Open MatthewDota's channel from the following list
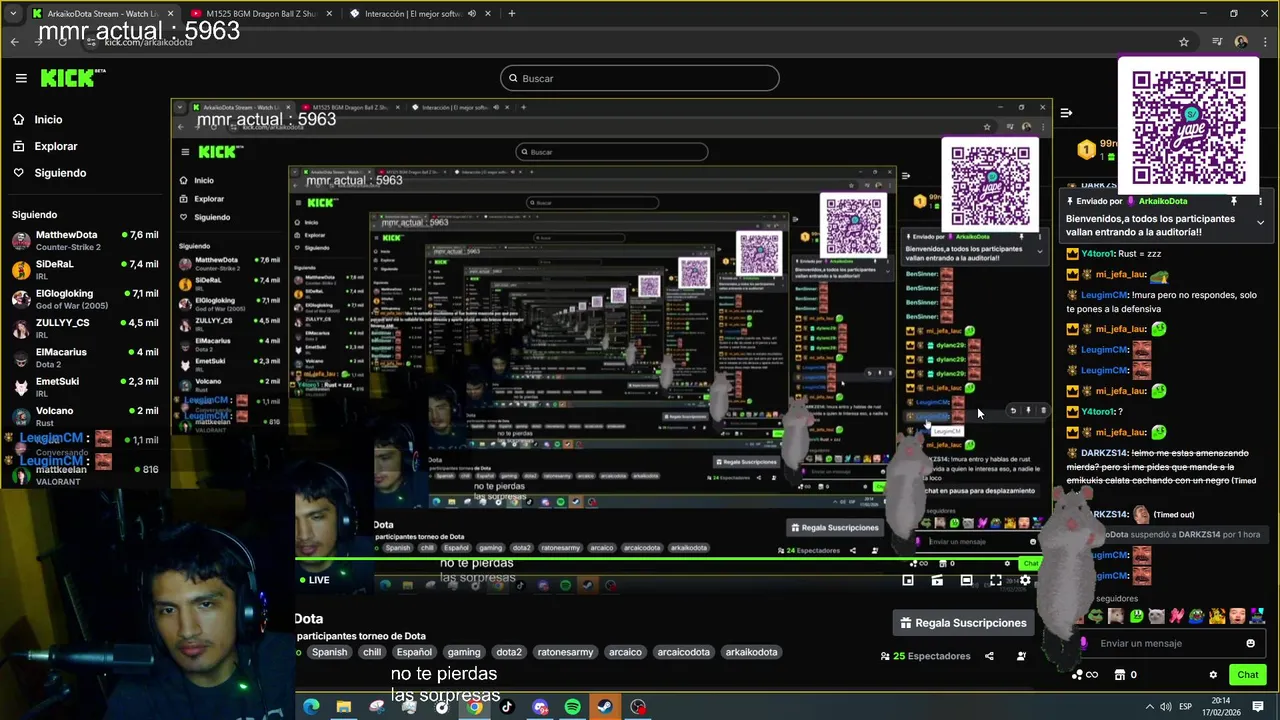 pyautogui.click(x=84, y=240)
